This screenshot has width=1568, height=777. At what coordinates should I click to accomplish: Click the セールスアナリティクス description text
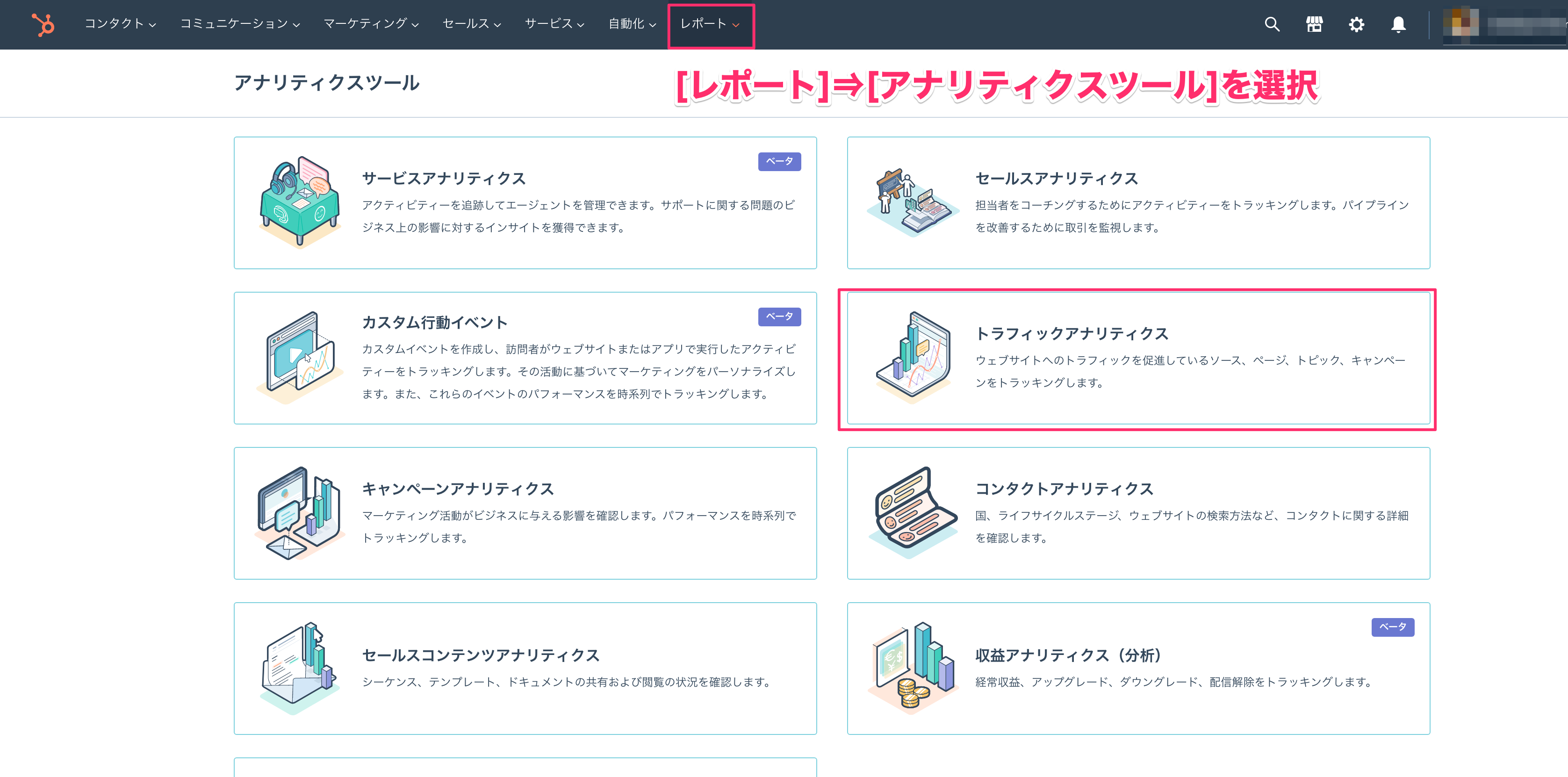tap(1193, 216)
